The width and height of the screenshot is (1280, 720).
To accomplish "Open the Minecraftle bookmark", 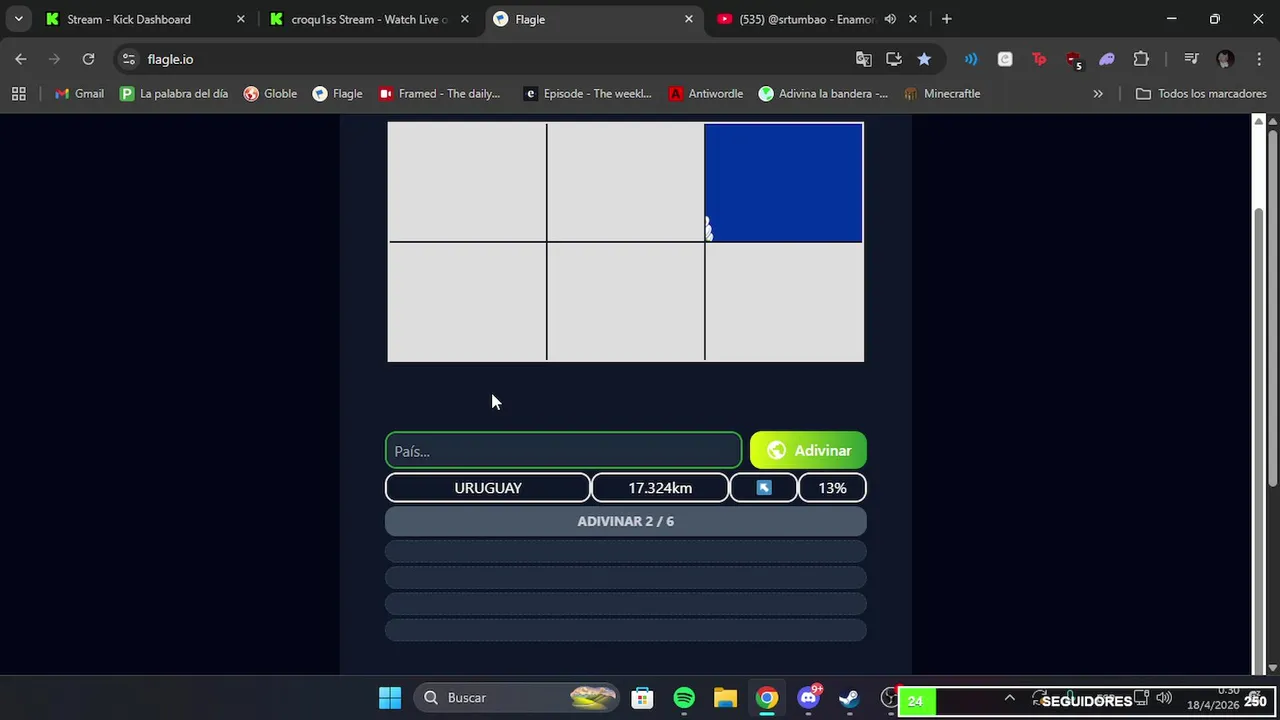I will (942, 93).
